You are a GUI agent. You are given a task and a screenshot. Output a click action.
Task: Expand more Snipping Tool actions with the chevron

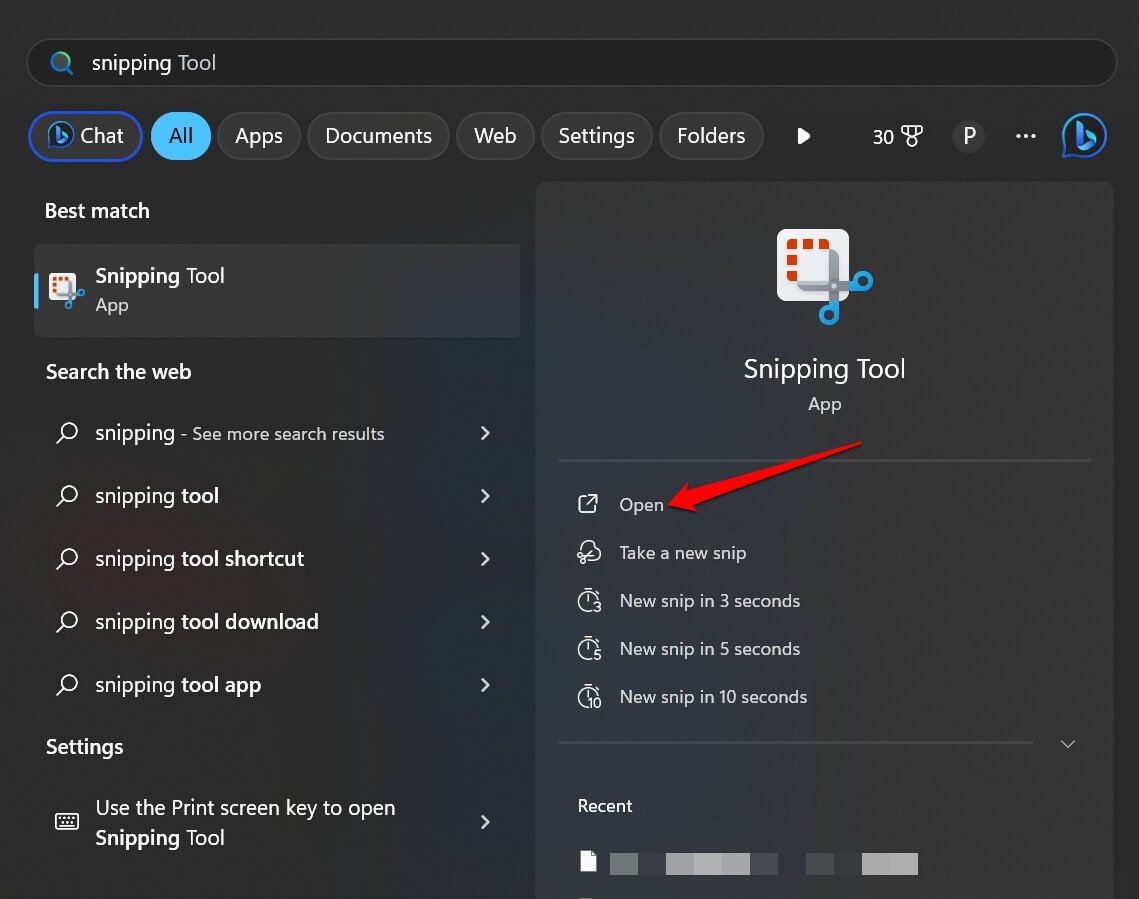(x=1067, y=744)
